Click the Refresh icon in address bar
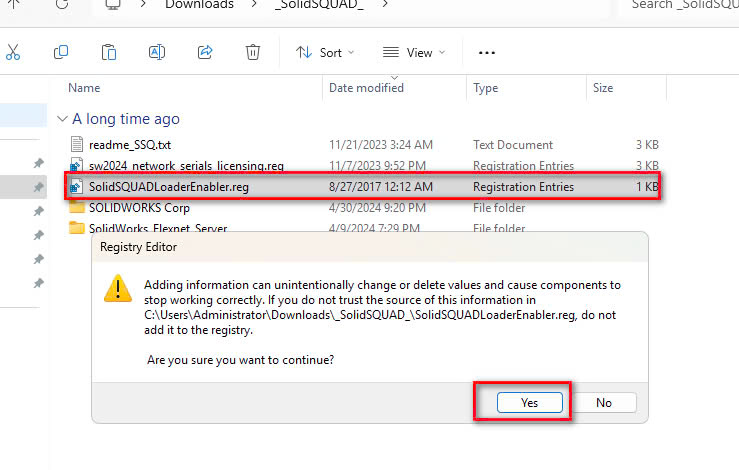Screen dimensions: 739x470 (62, 4)
